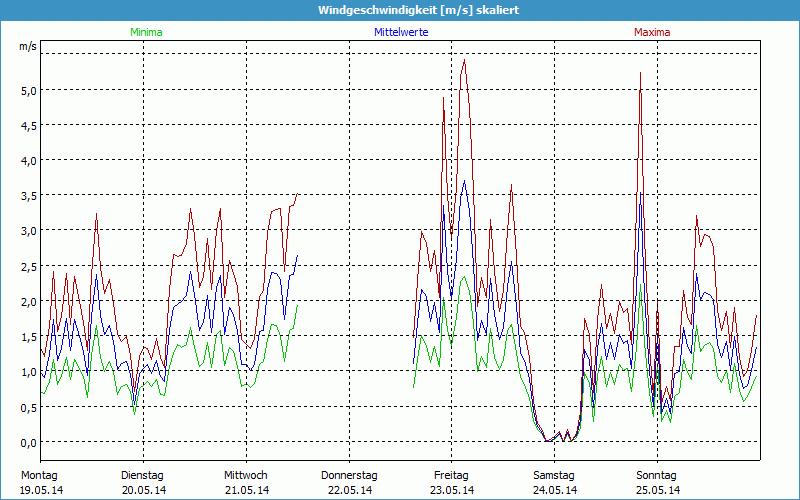
Task: Click the 5,0 tick on y-axis
Action: click(x=29, y=90)
